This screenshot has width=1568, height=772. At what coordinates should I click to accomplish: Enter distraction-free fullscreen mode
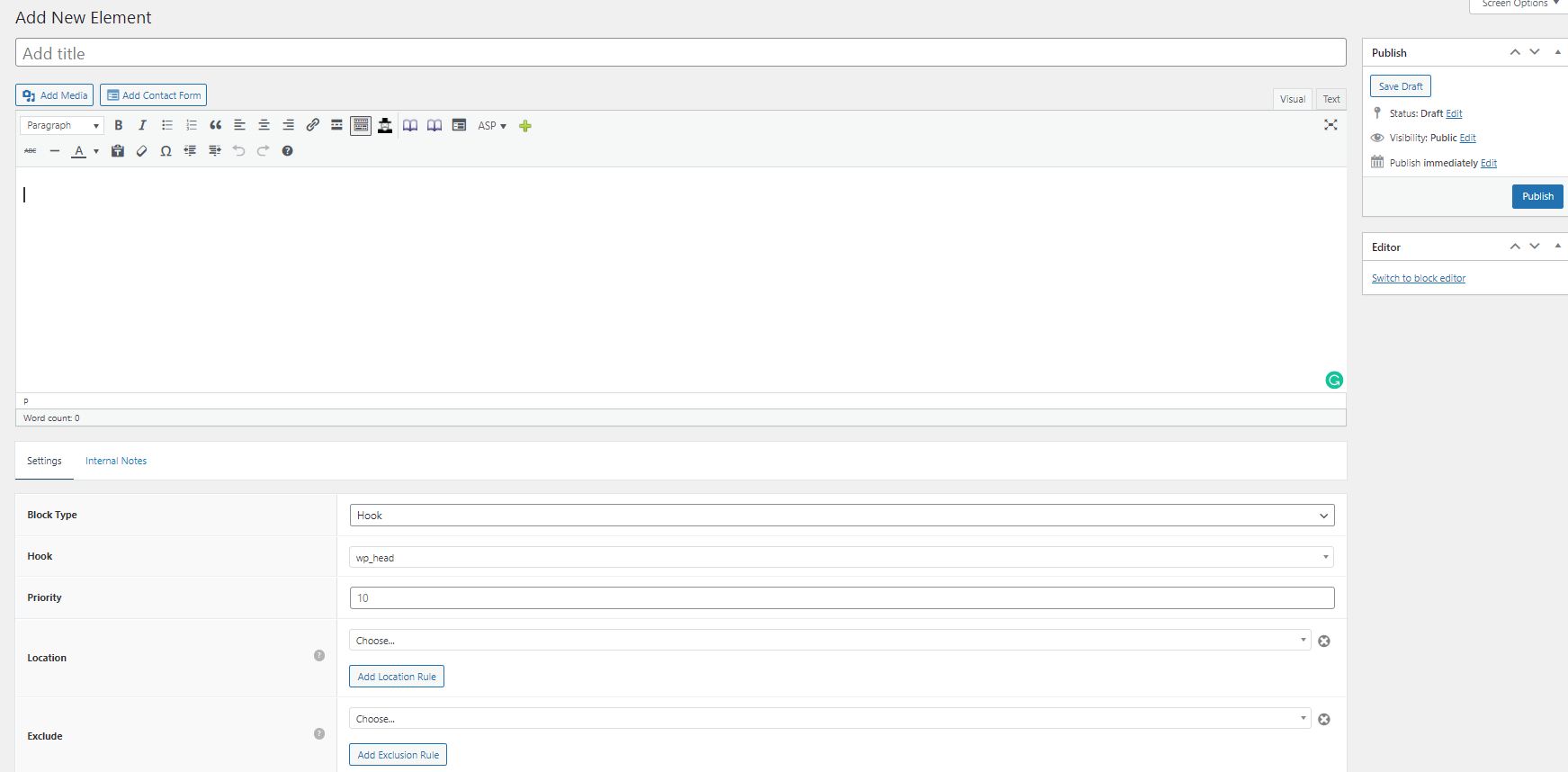(1331, 125)
